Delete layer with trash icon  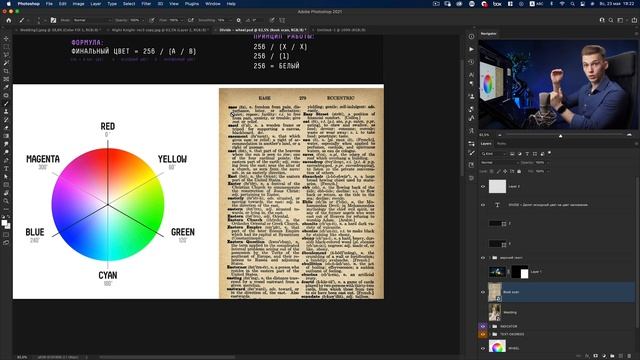pos(630,356)
